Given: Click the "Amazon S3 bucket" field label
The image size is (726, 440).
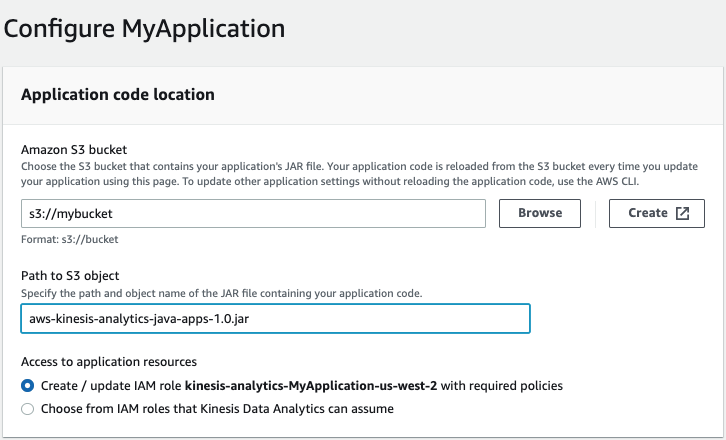Looking at the screenshot, I should pyautogui.click(x=71, y=148).
